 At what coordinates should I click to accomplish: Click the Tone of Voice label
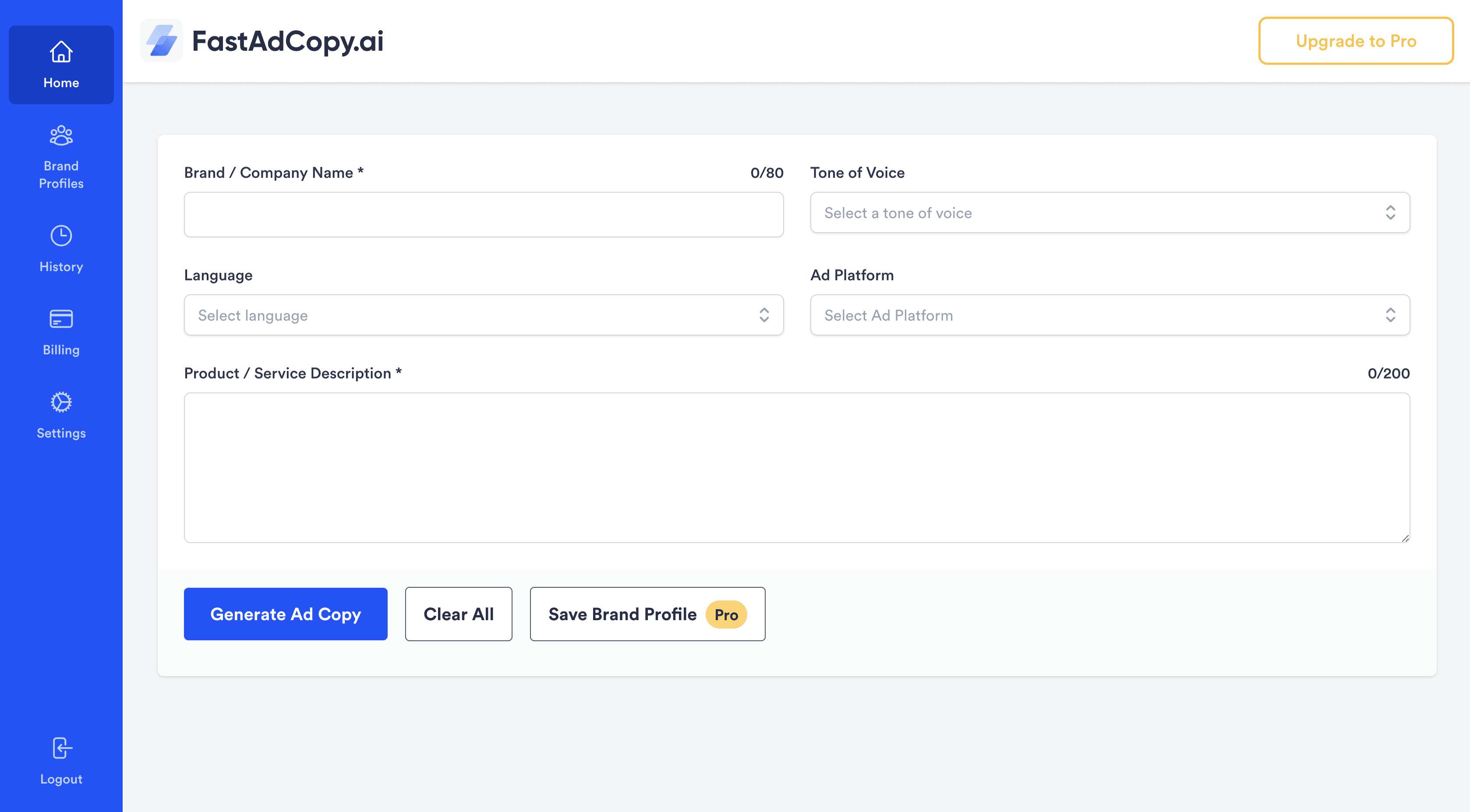click(857, 173)
